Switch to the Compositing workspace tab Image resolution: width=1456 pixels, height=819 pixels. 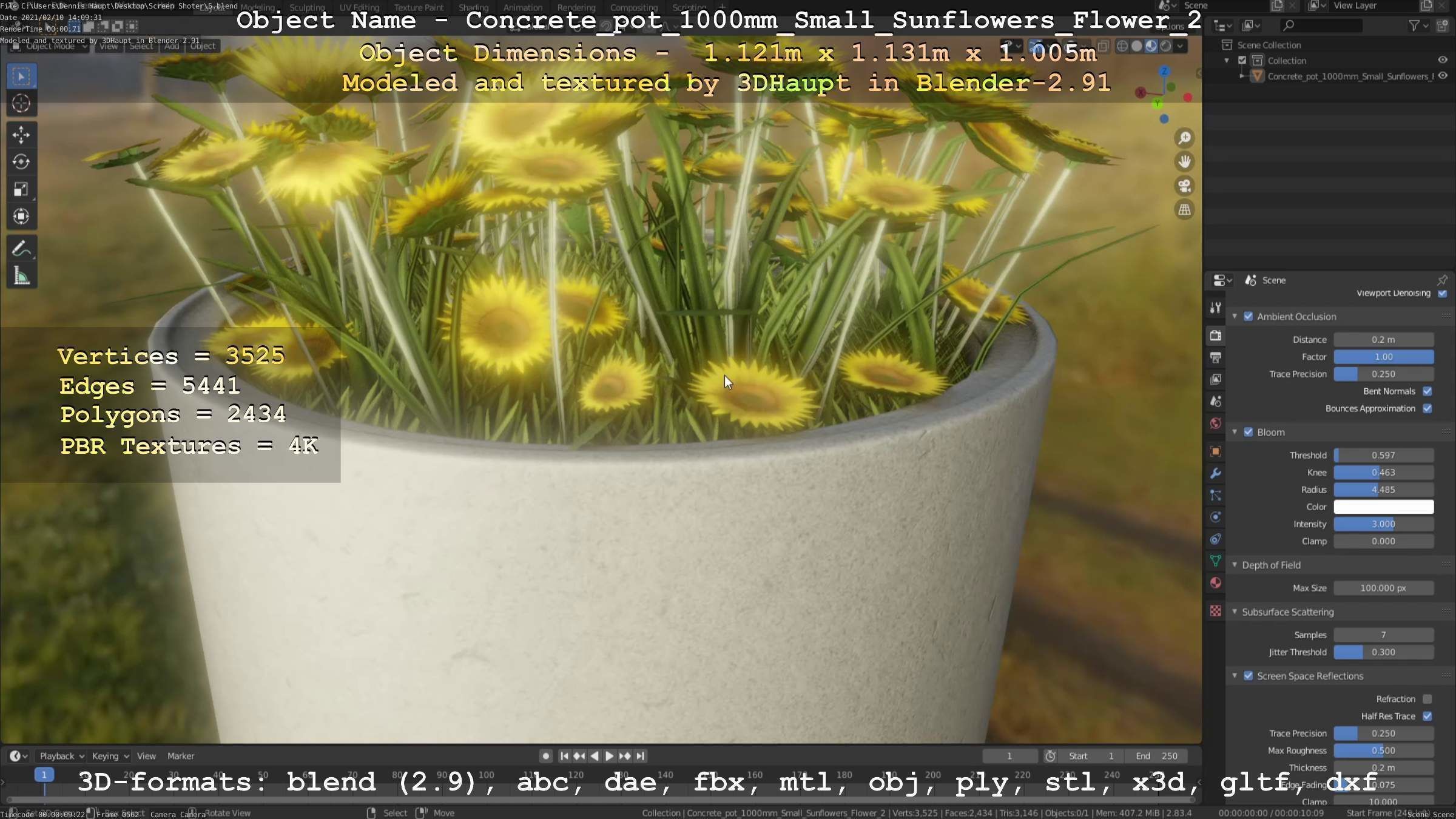(x=634, y=7)
